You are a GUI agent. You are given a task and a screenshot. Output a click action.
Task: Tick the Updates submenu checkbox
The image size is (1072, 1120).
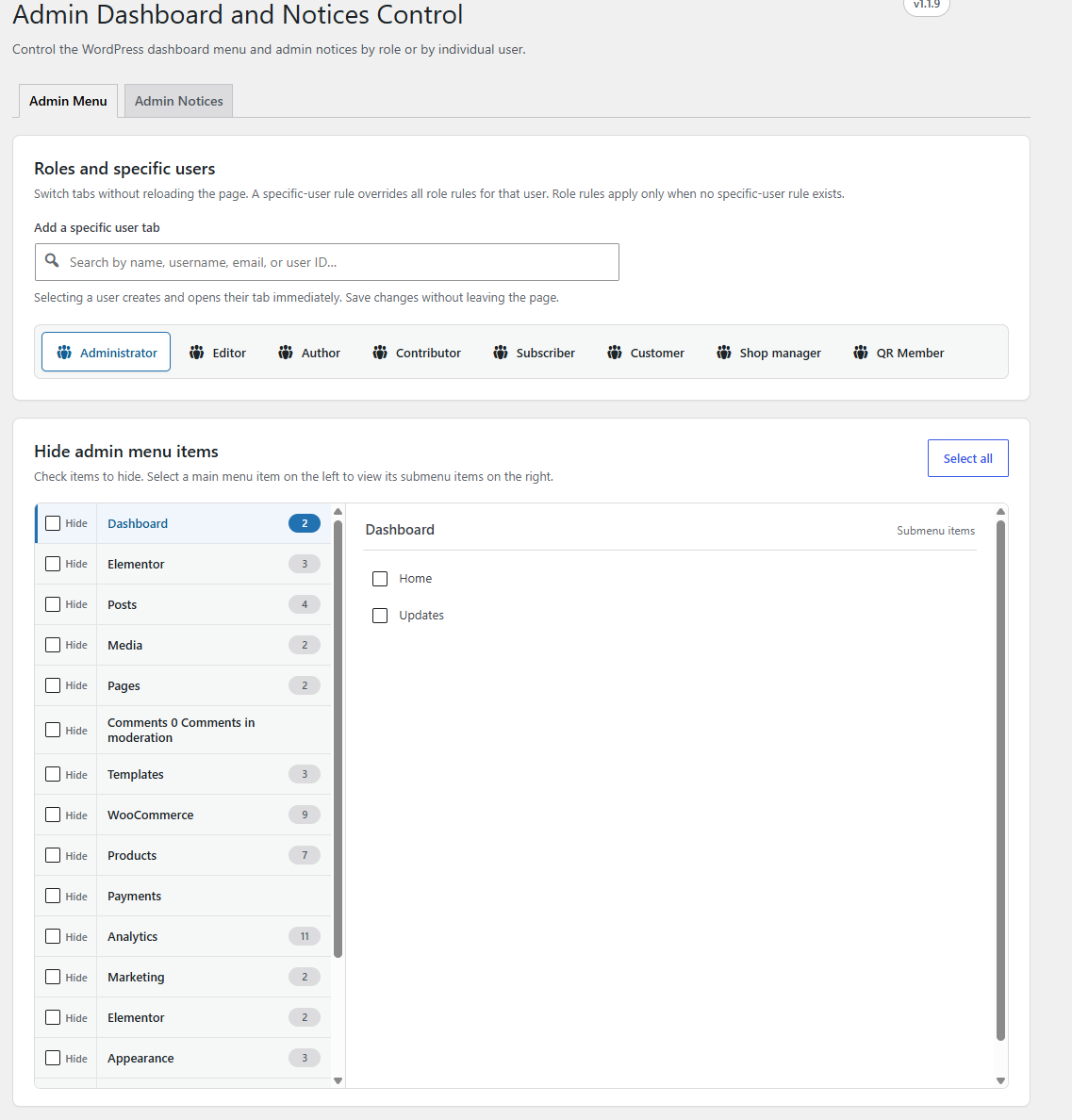pyautogui.click(x=380, y=615)
